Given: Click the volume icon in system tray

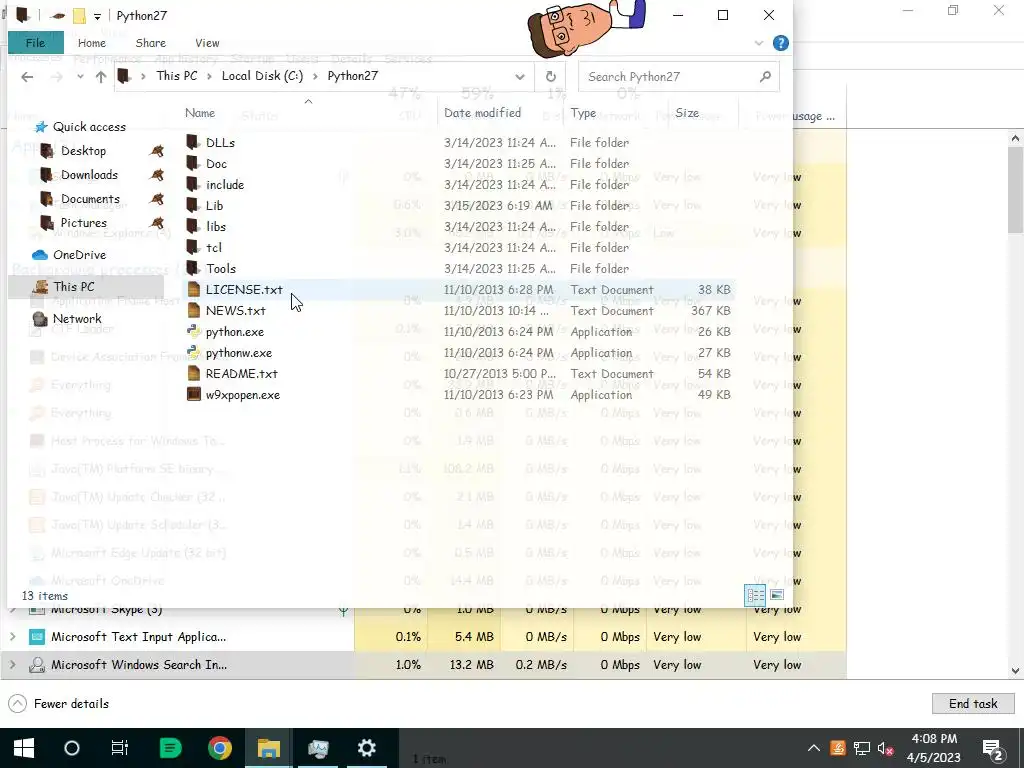Looking at the screenshot, I should pyautogui.click(x=886, y=748).
